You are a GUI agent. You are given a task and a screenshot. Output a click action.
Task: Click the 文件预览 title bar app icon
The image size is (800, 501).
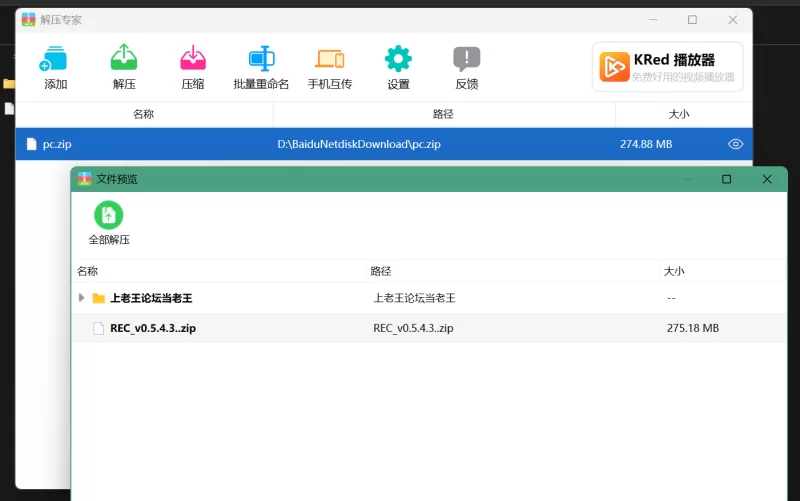click(x=84, y=179)
